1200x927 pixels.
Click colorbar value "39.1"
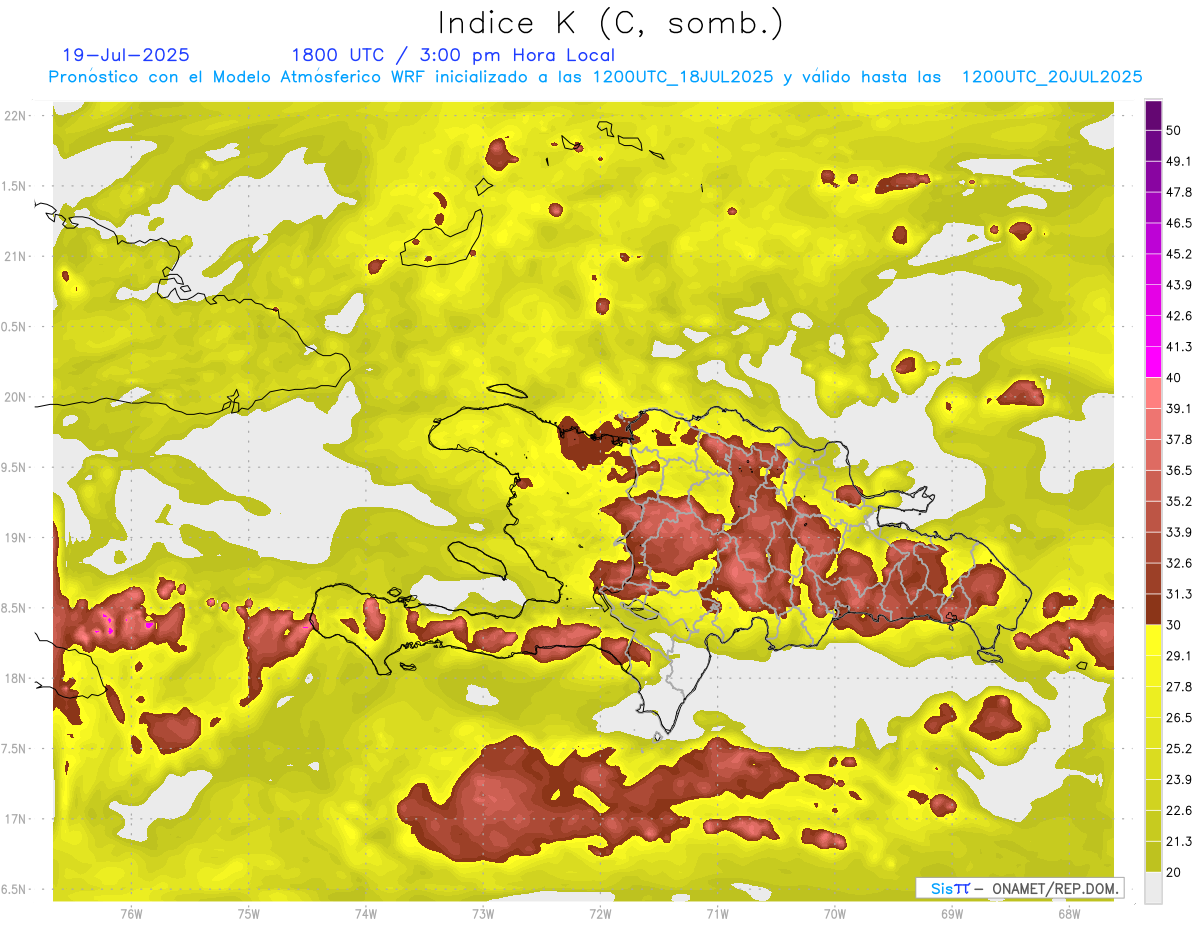pyautogui.click(x=1179, y=408)
